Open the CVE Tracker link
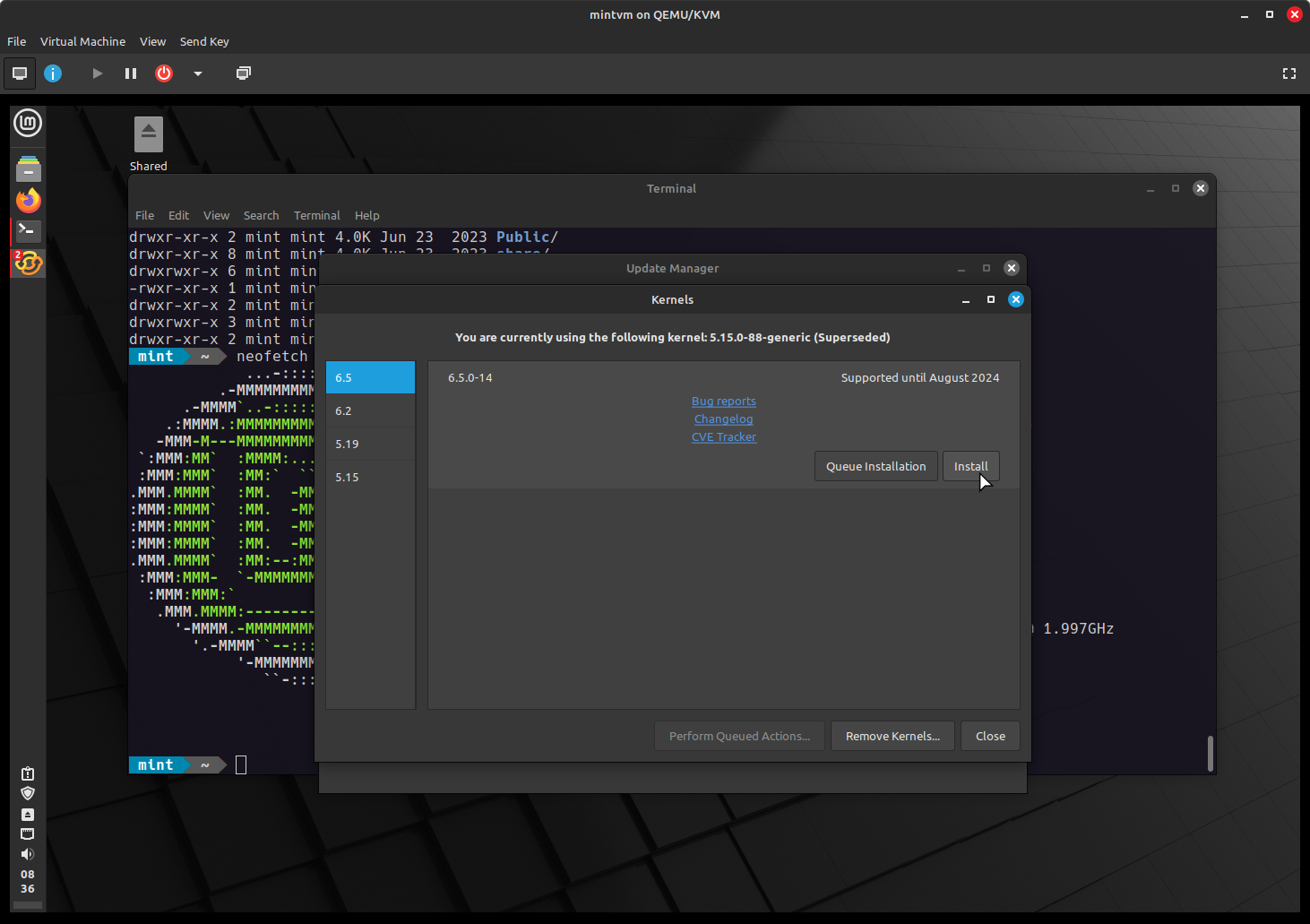 pos(723,437)
